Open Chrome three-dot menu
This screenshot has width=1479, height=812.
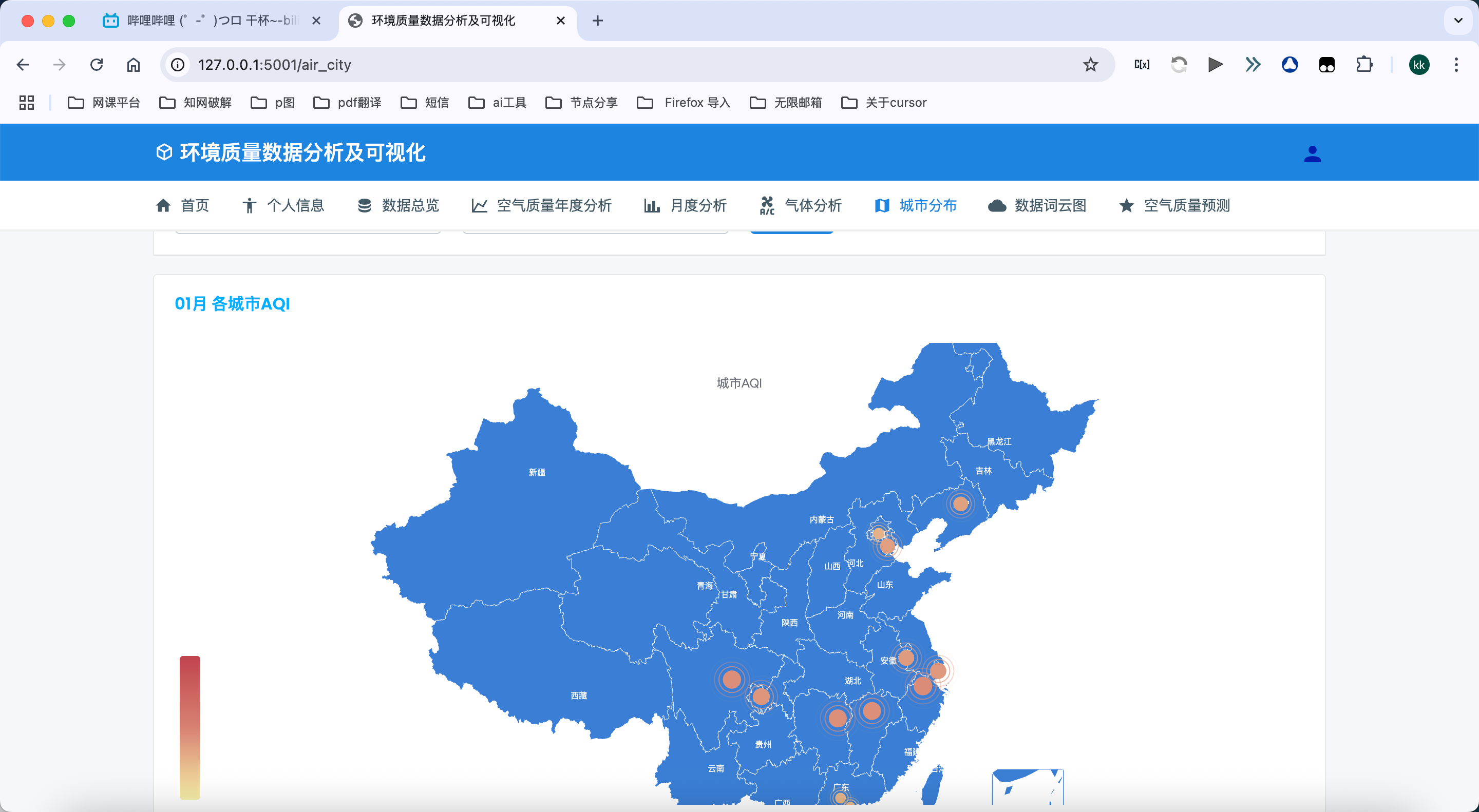pos(1456,65)
